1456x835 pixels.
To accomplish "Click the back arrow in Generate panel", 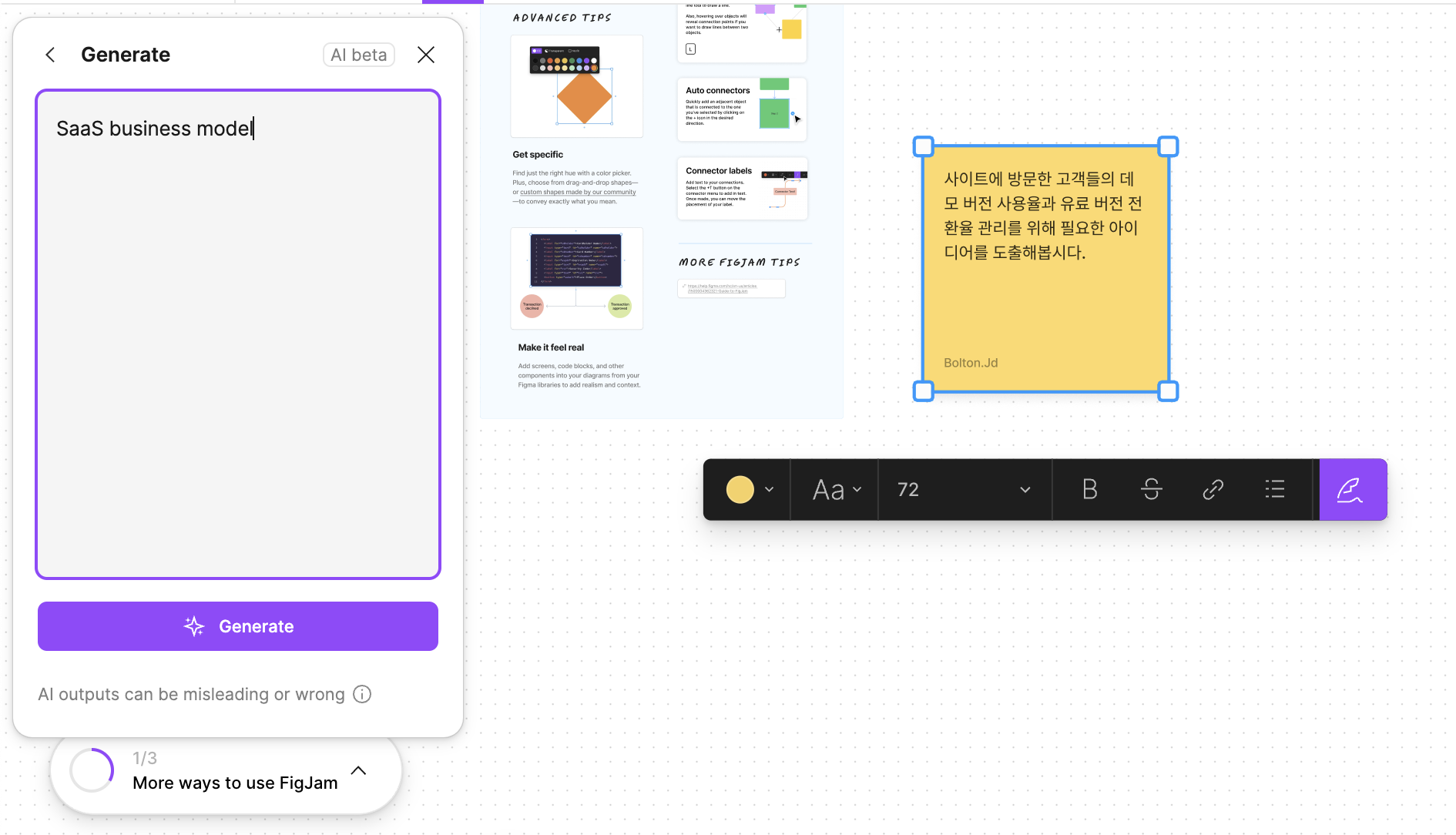I will pyautogui.click(x=51, y=55).
